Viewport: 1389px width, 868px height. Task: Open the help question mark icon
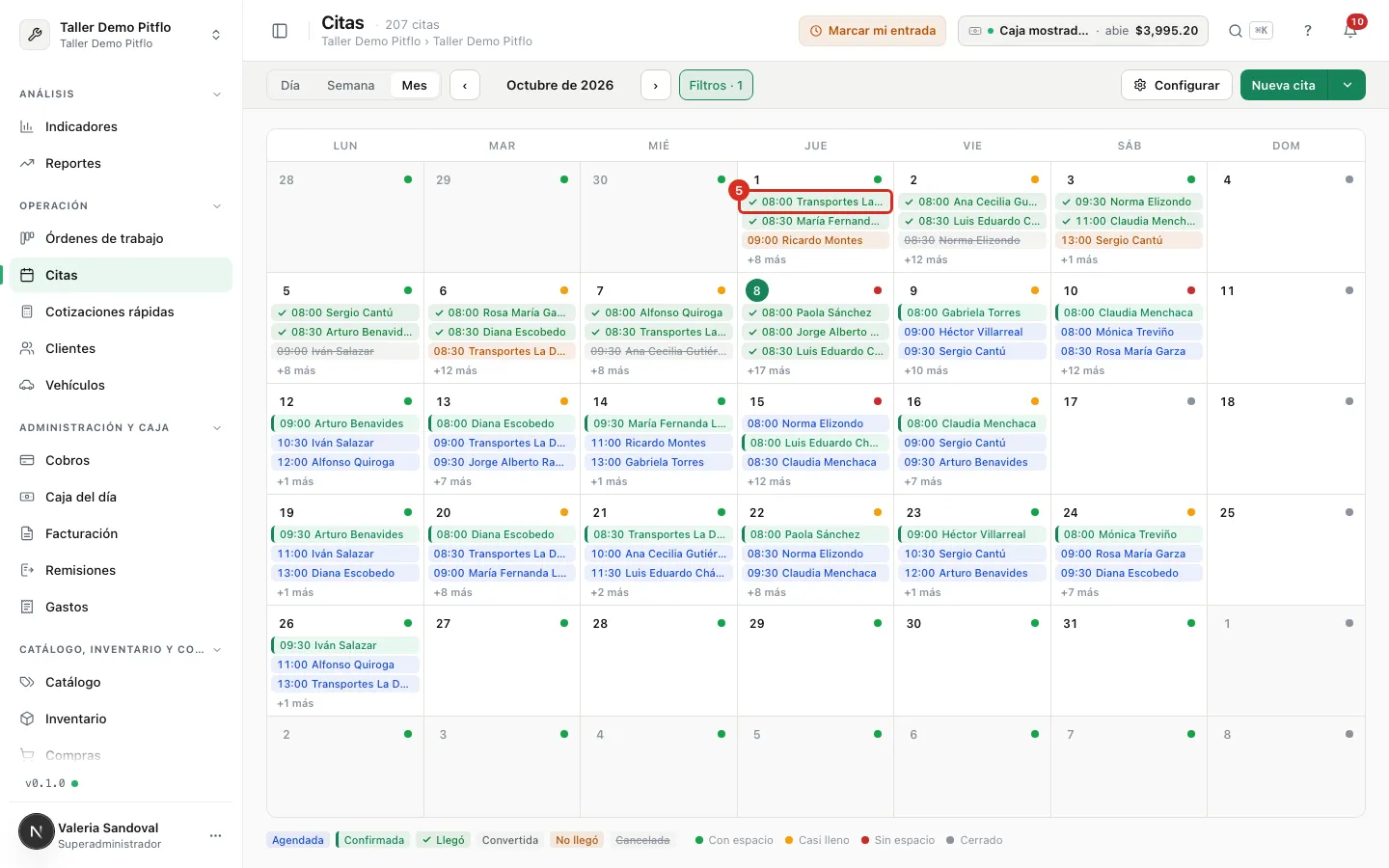(1308, 31)
